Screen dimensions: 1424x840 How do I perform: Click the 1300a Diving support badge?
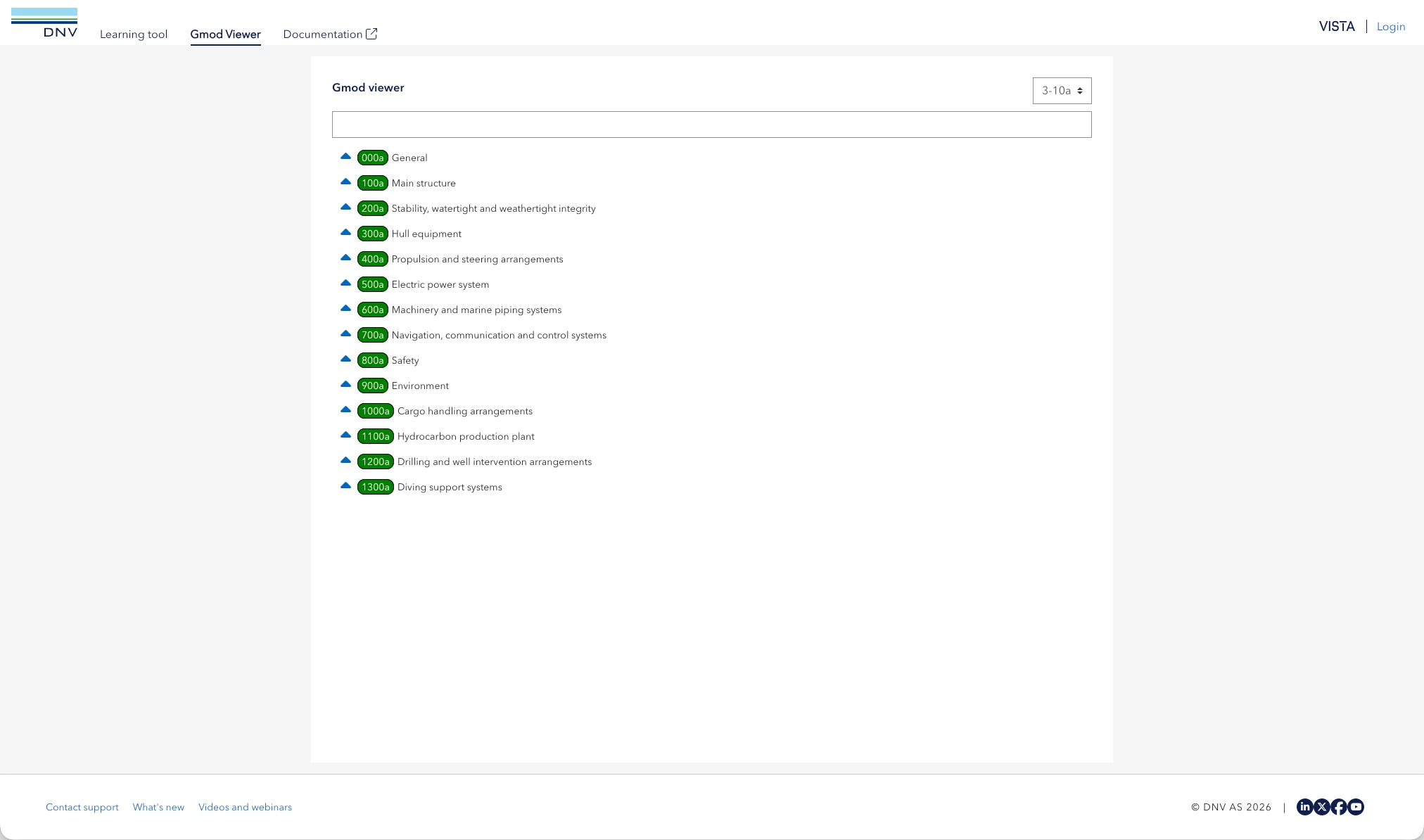(375, 487)
